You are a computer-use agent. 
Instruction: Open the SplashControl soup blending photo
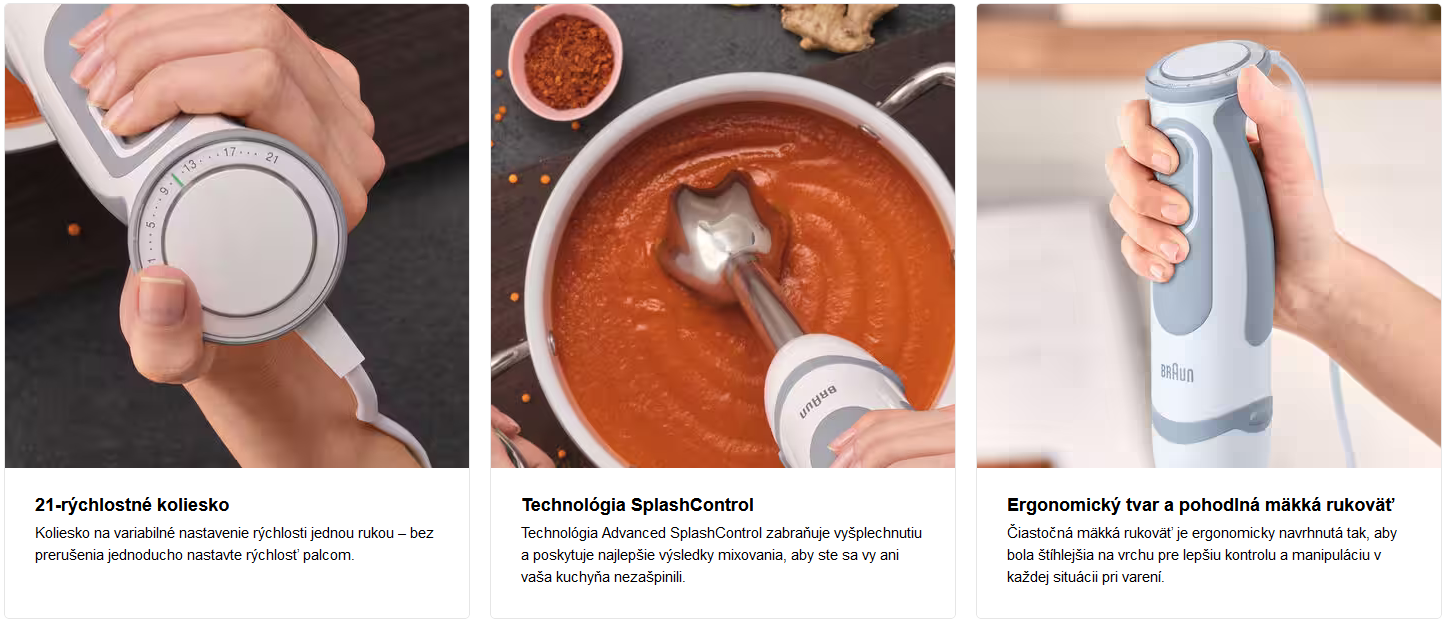click(x=723, y=236)
